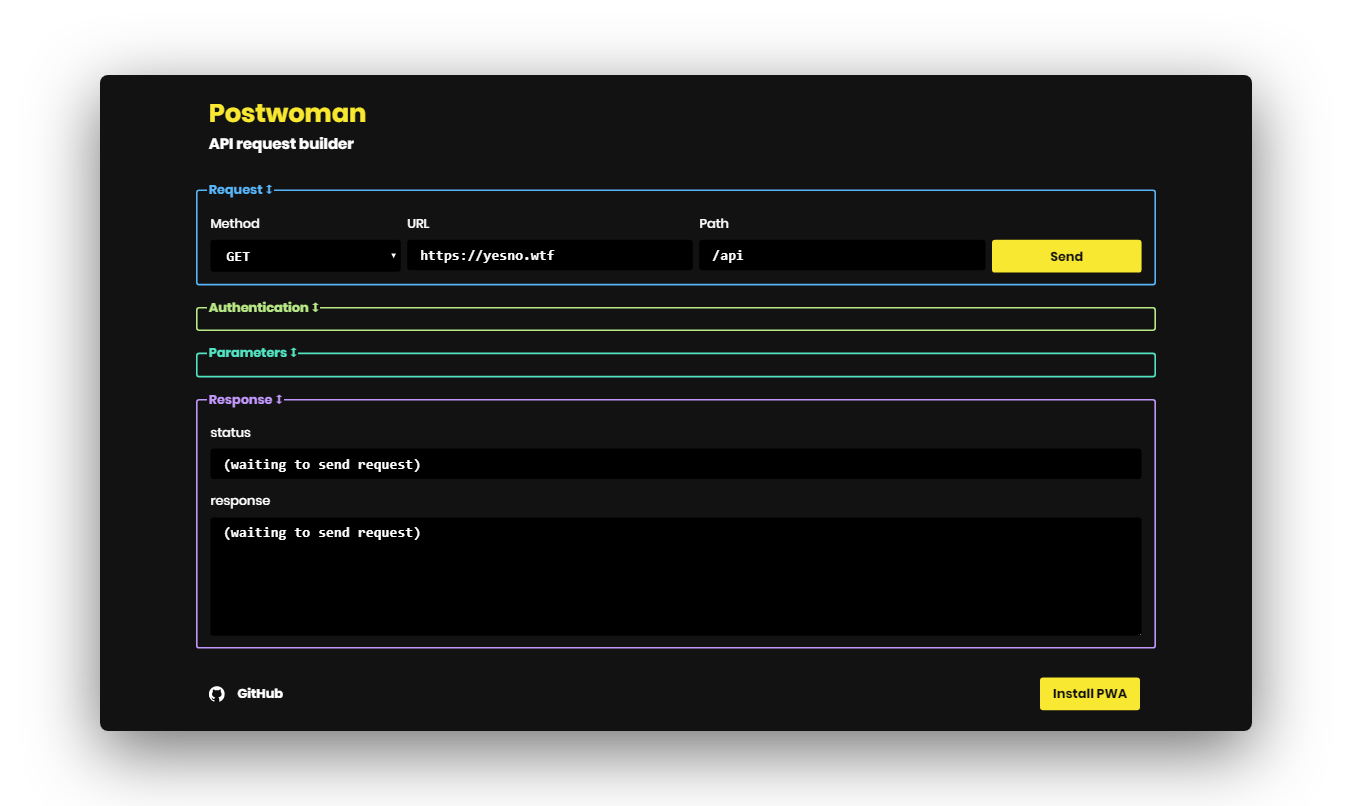Collapse the Response section
This screenshot has width=1352, height=806.
point(245,400)
